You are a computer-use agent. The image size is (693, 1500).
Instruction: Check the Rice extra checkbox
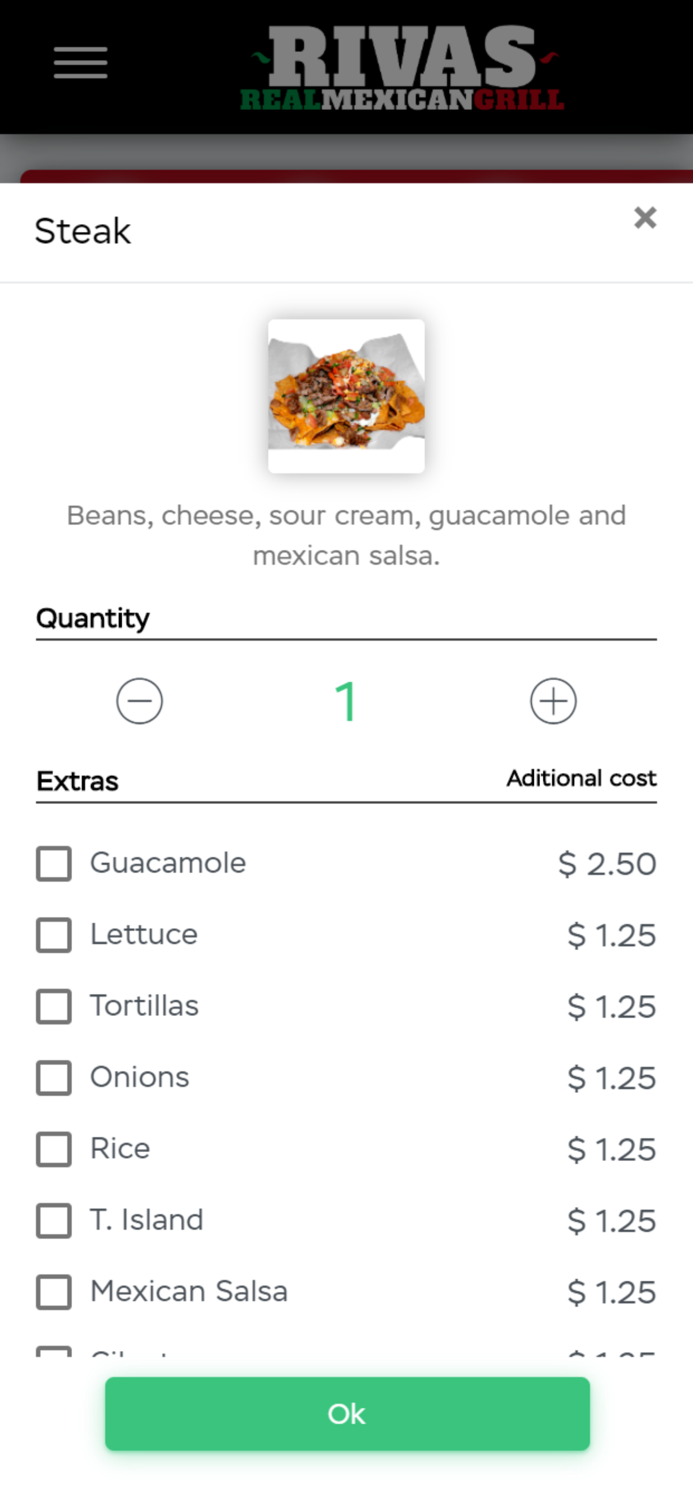pyautogui.click(x=53, y=1149)
